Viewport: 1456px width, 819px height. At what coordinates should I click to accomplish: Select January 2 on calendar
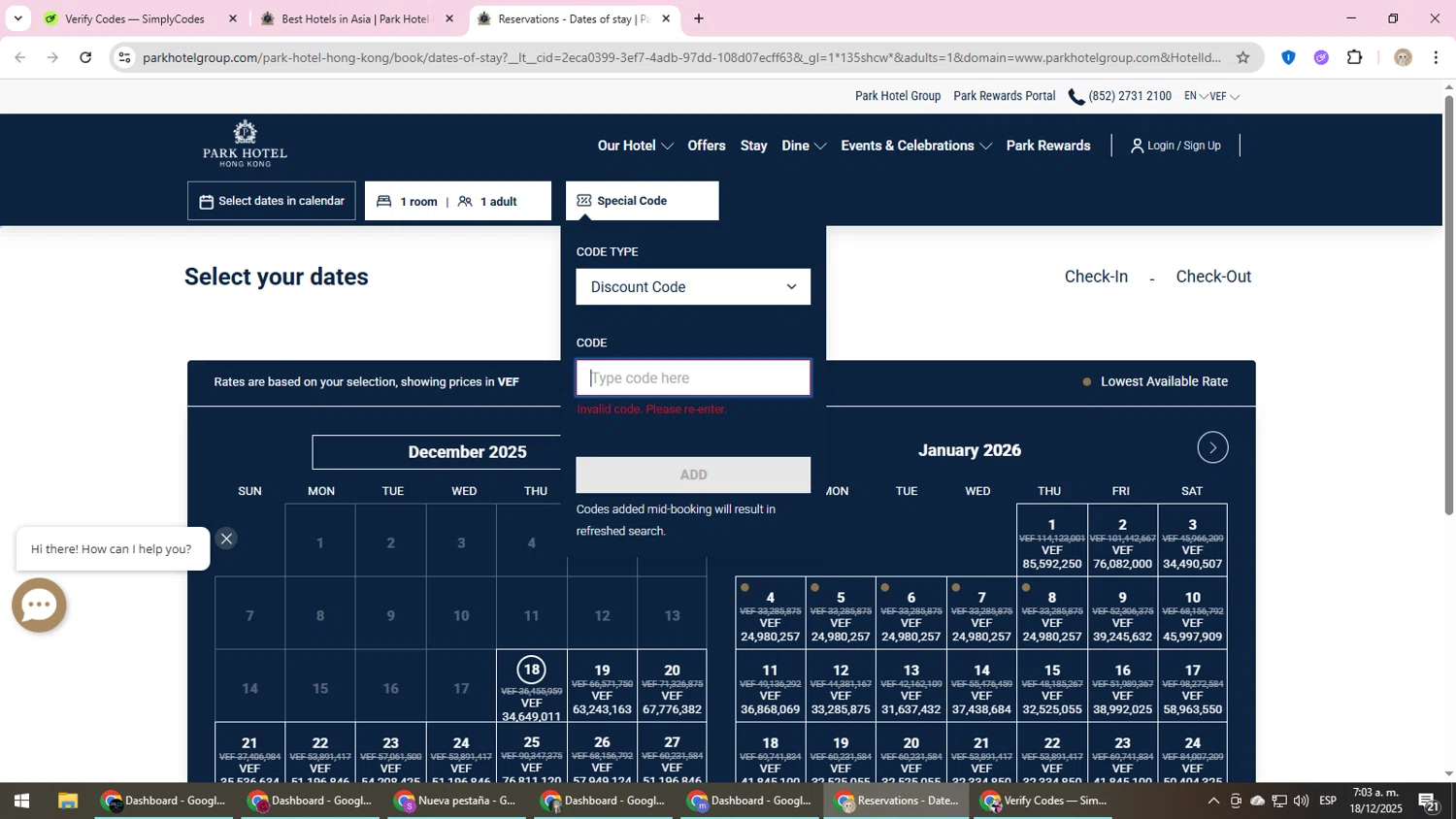click(1122, 541)
